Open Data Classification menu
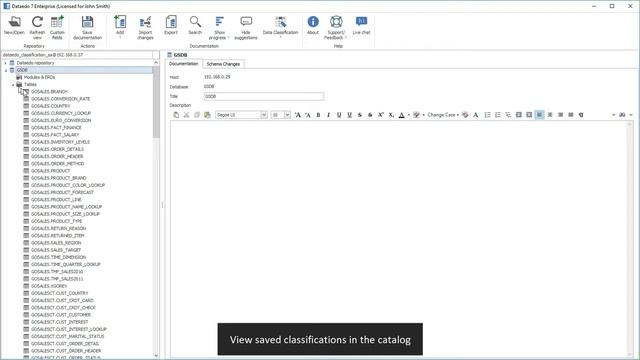 (280, 27)
